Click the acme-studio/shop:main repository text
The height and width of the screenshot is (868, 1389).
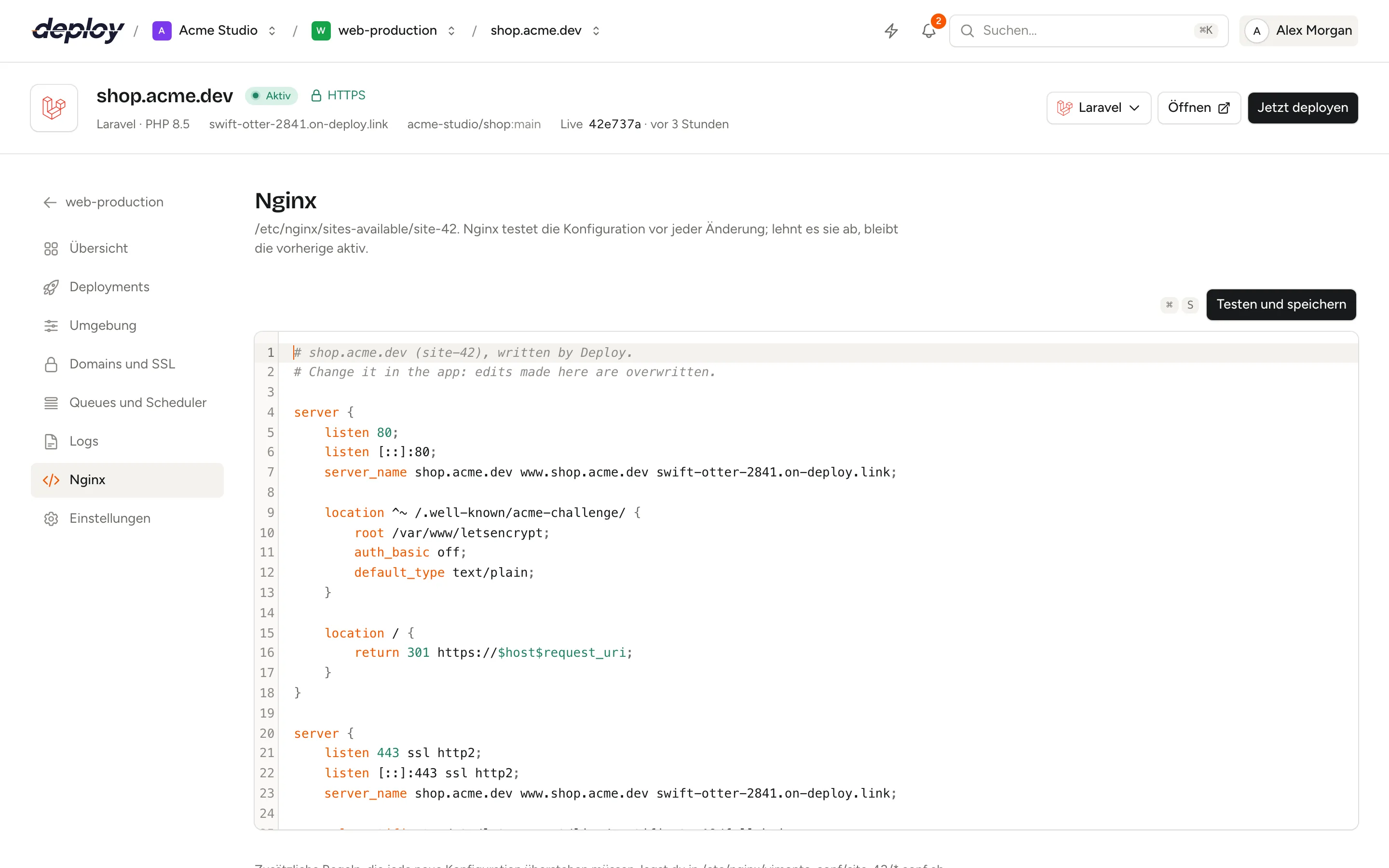click(474, 124)
